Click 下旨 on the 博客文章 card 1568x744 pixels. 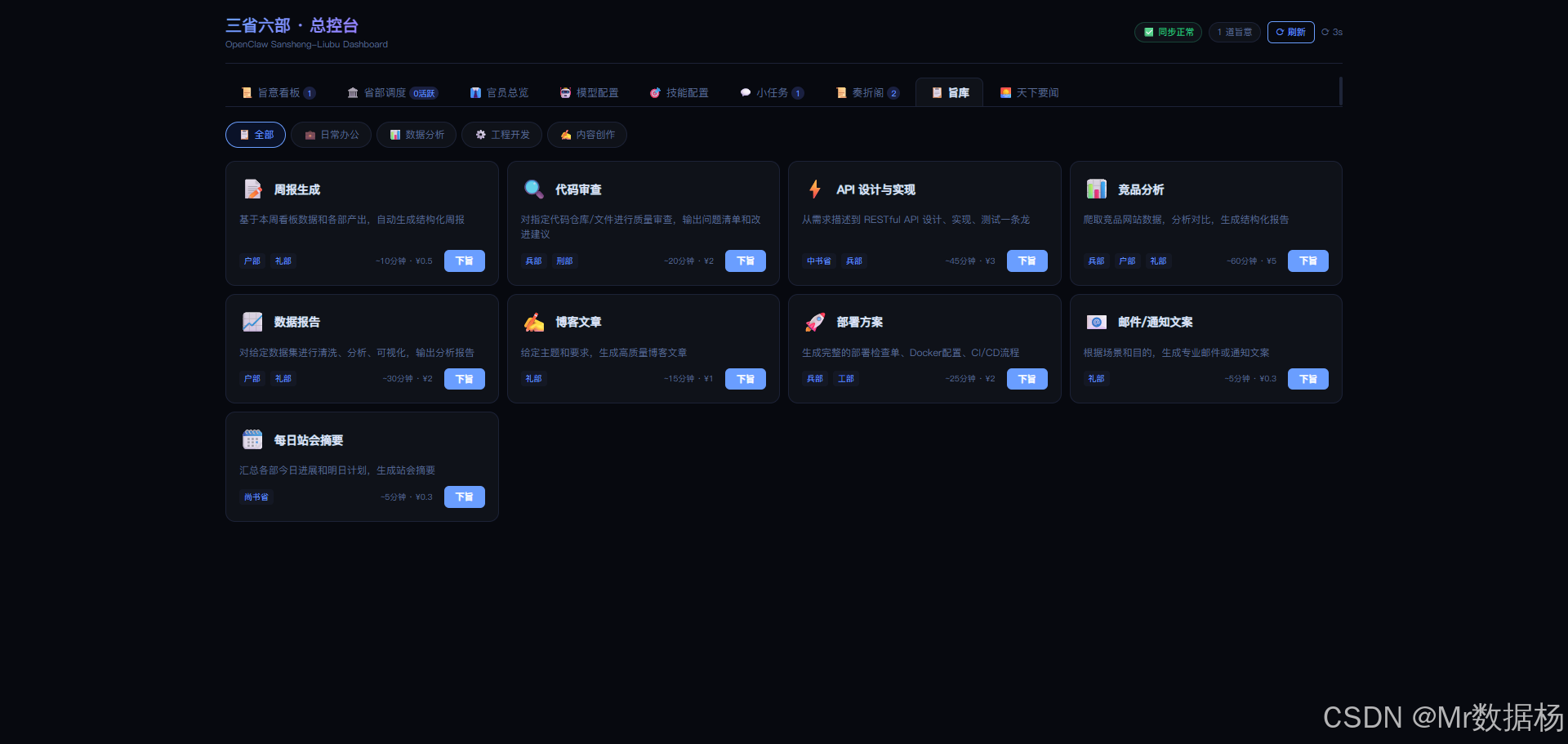[746, 379]
